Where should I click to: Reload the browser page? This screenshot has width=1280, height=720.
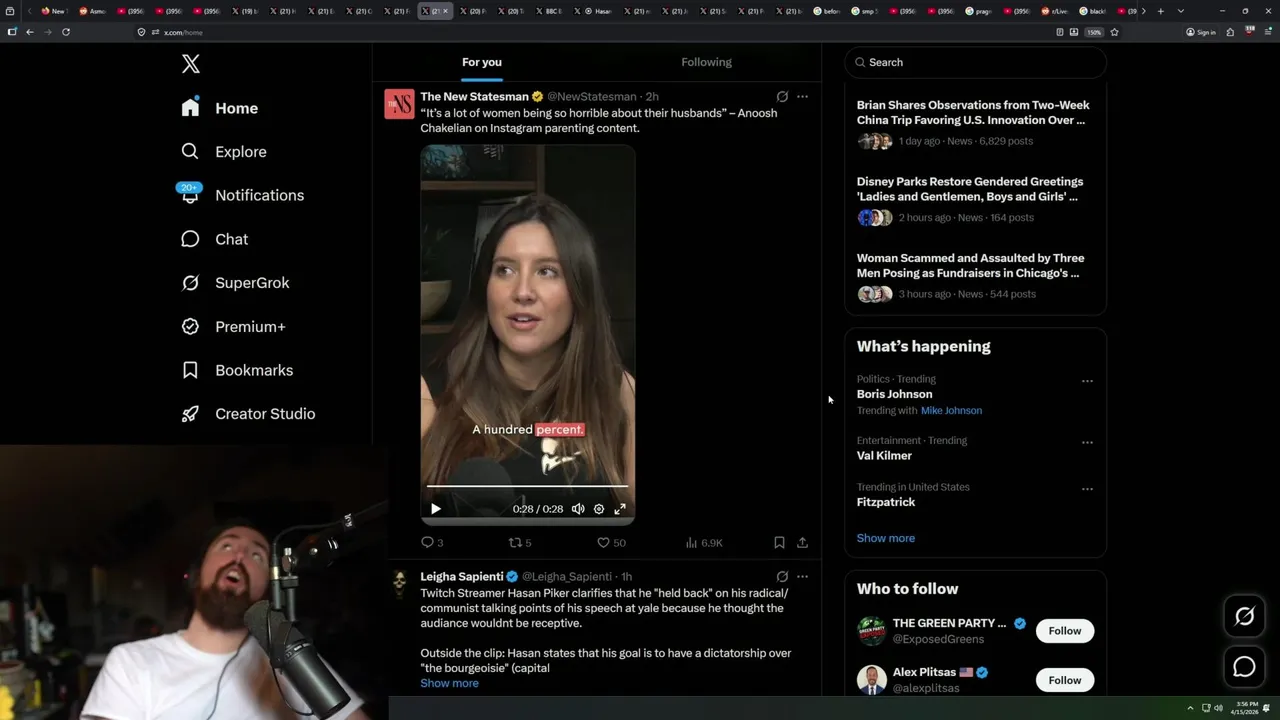pos(66,32)
